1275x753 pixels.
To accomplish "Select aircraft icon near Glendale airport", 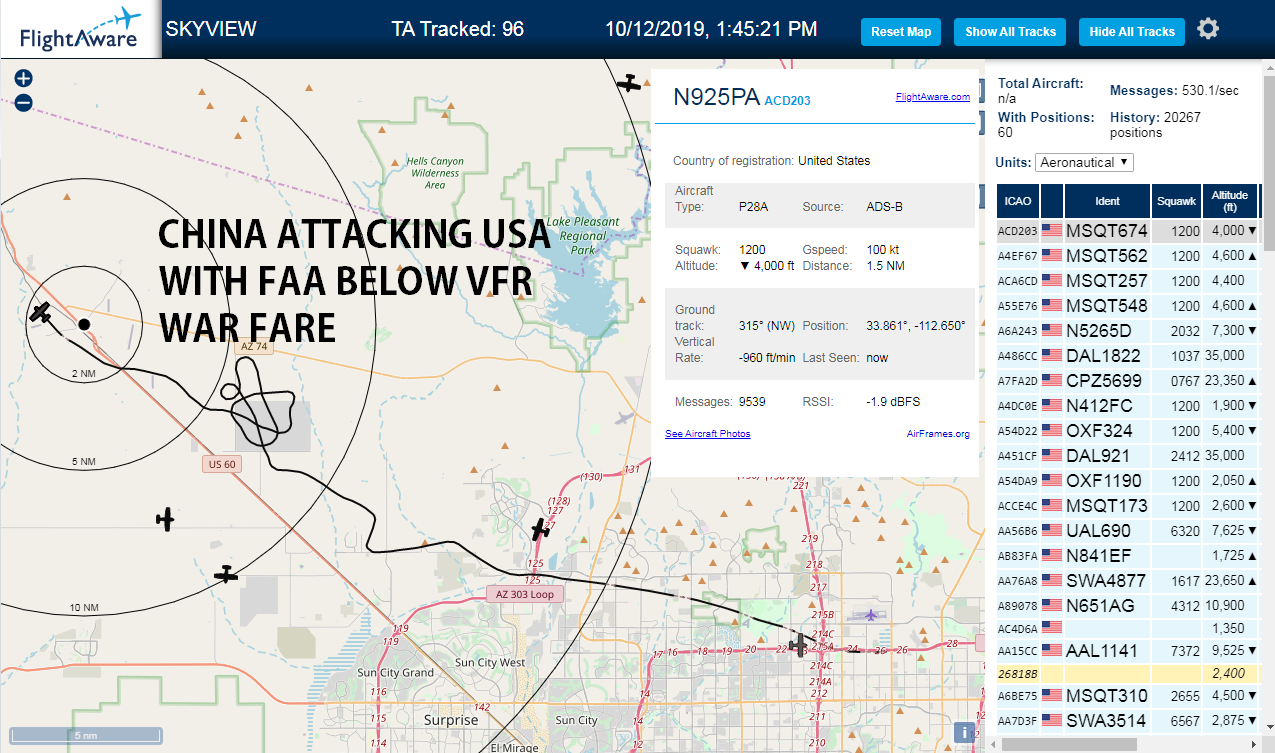I will (798, 644).
